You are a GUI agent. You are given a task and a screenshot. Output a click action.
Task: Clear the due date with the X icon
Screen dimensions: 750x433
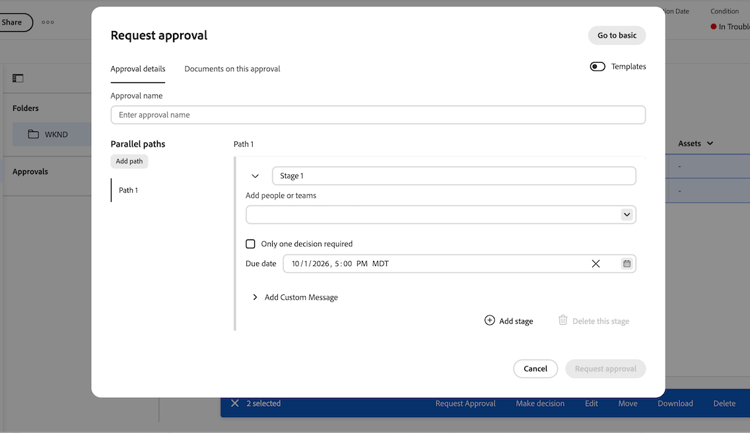[596, 264]
